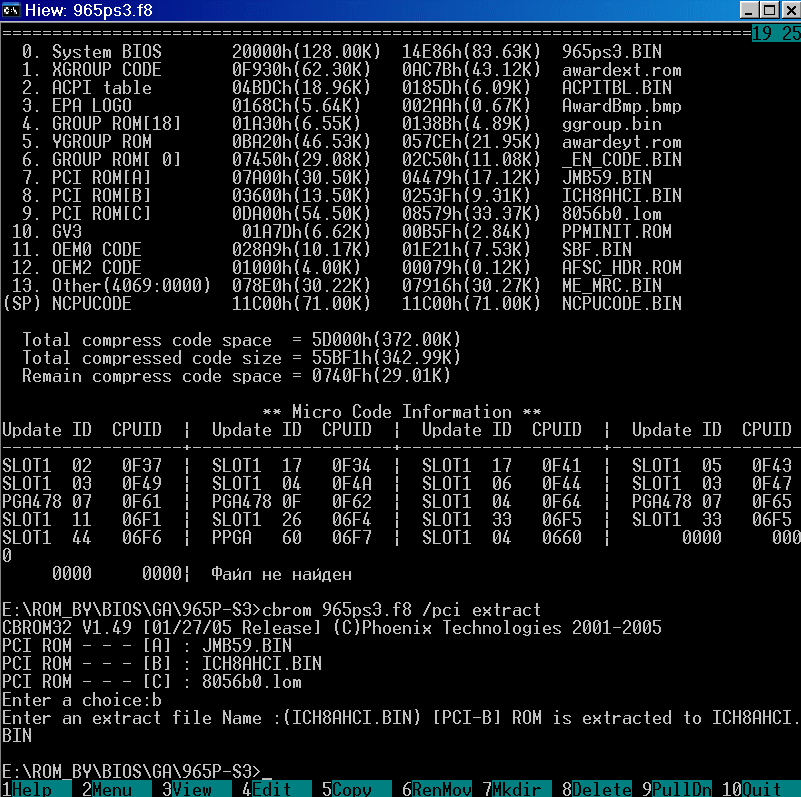
Task: Minimize the Hiew console window
Action: point(747,11)
